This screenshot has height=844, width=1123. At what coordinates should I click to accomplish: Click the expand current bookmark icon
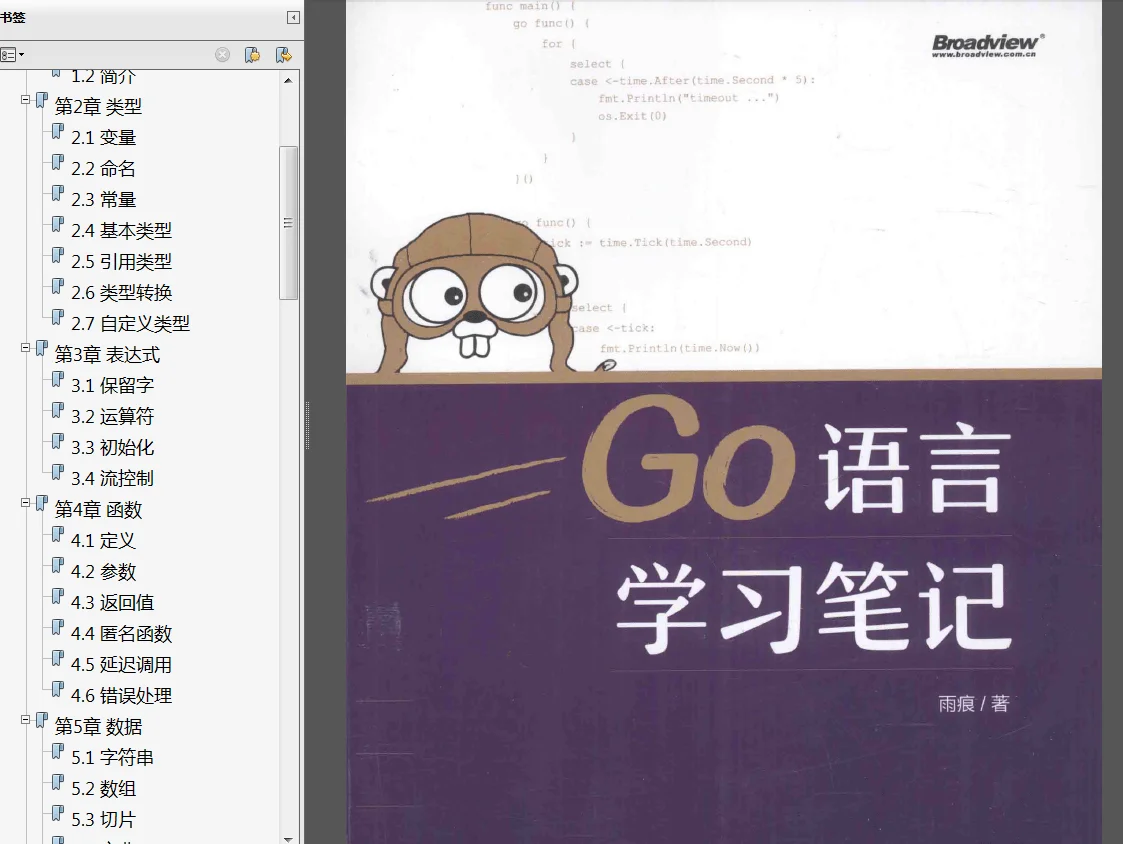[x=284, y=55]
